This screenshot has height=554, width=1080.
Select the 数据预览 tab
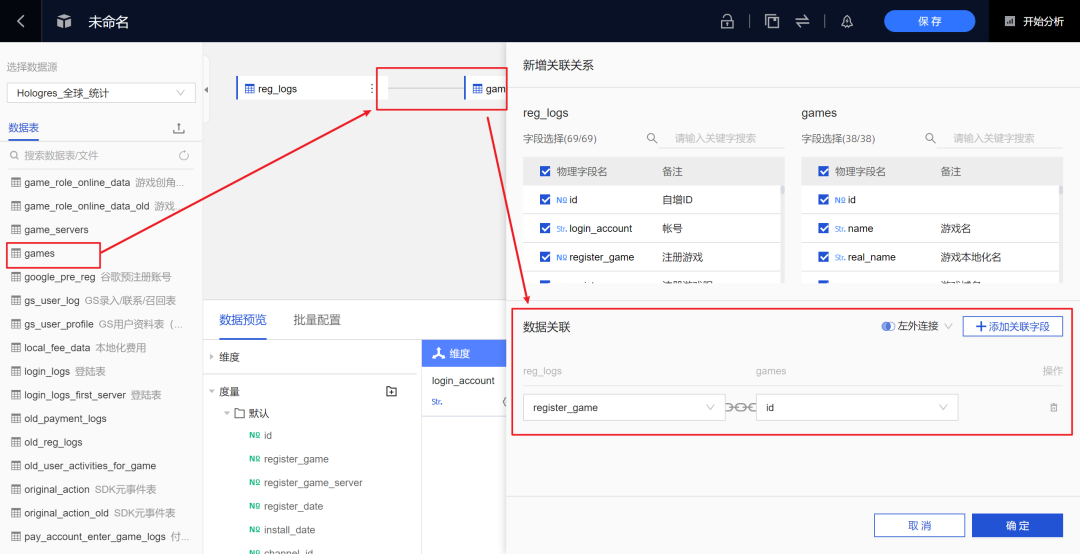[x=242, y=320]
